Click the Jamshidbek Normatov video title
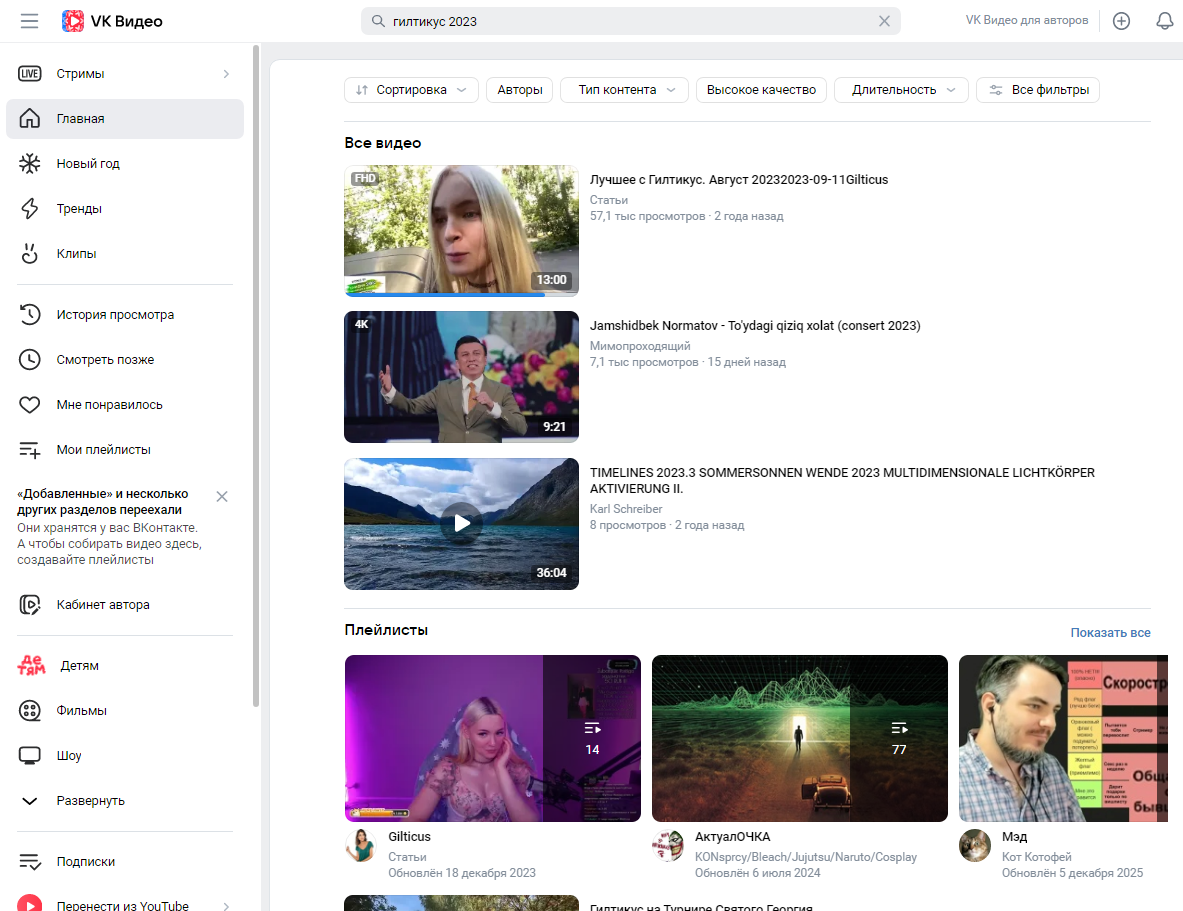This screenshot has height=911, width=1183. (755, 325)
